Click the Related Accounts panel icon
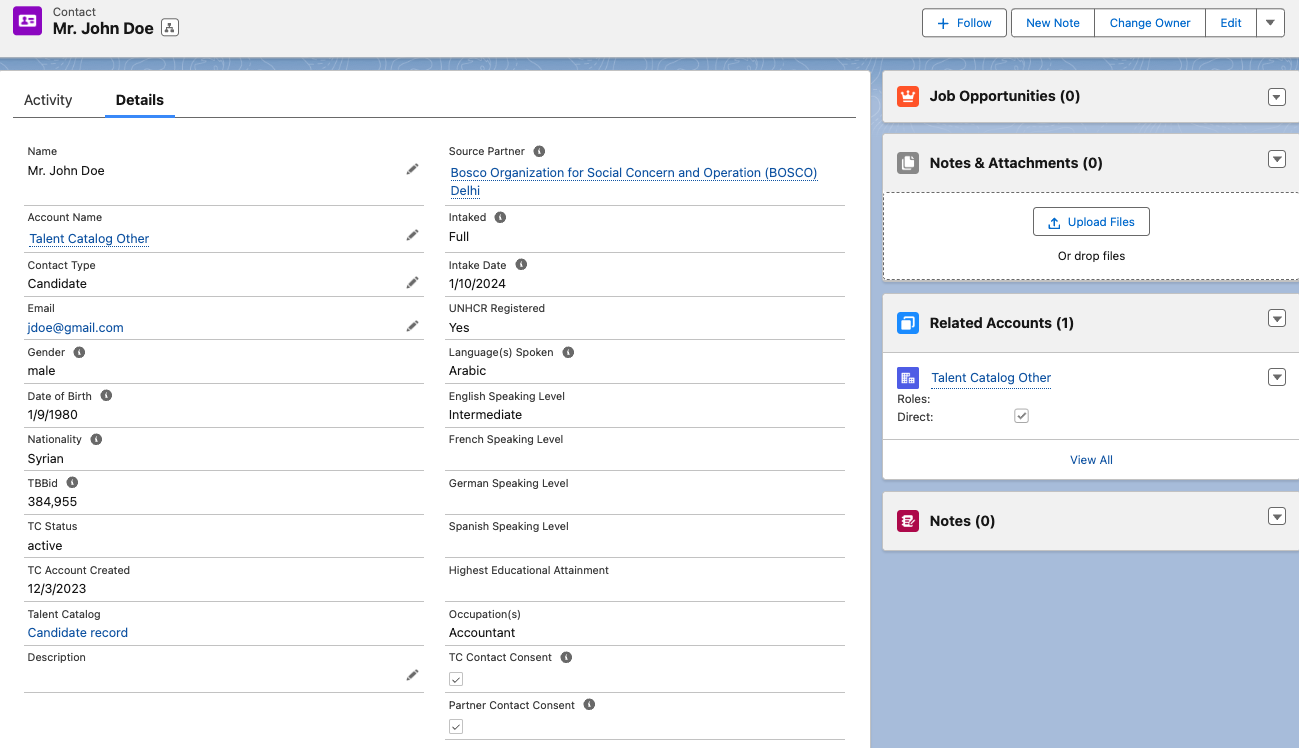The width and height of the screenshot is (1299, 748). point(909,322)
